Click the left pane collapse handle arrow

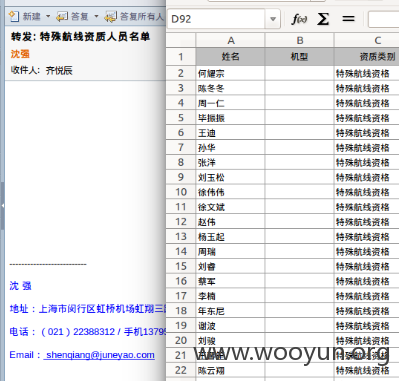(x=2, y=206)
